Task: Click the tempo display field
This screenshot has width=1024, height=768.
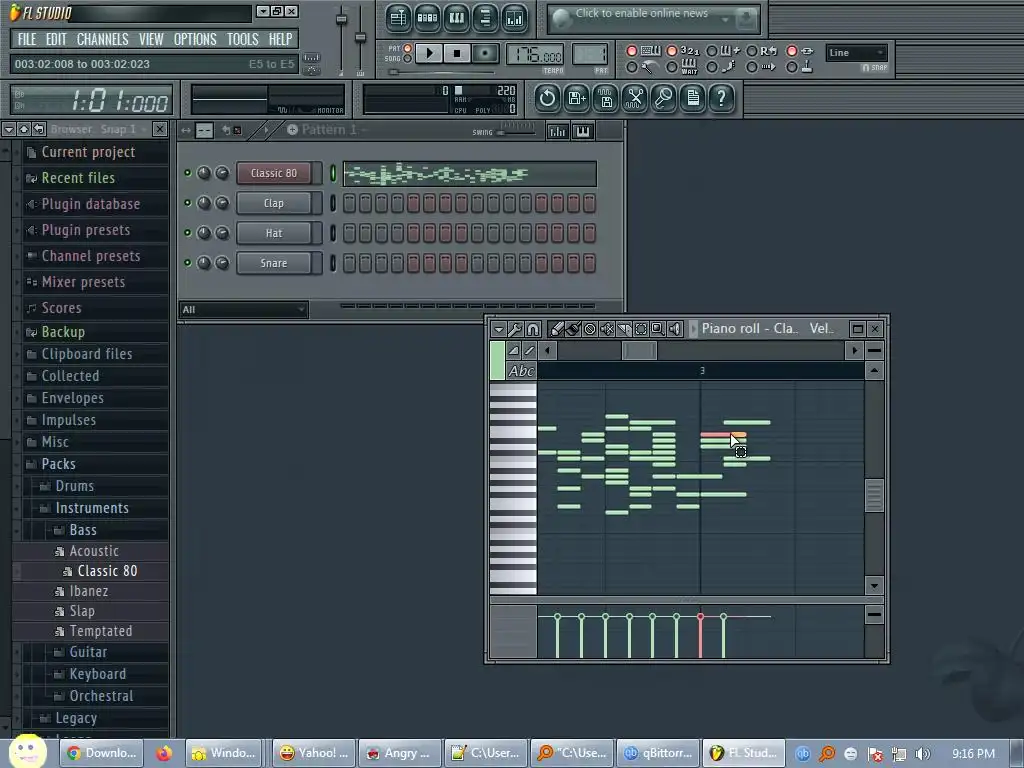Action: [x=535, y=55]
